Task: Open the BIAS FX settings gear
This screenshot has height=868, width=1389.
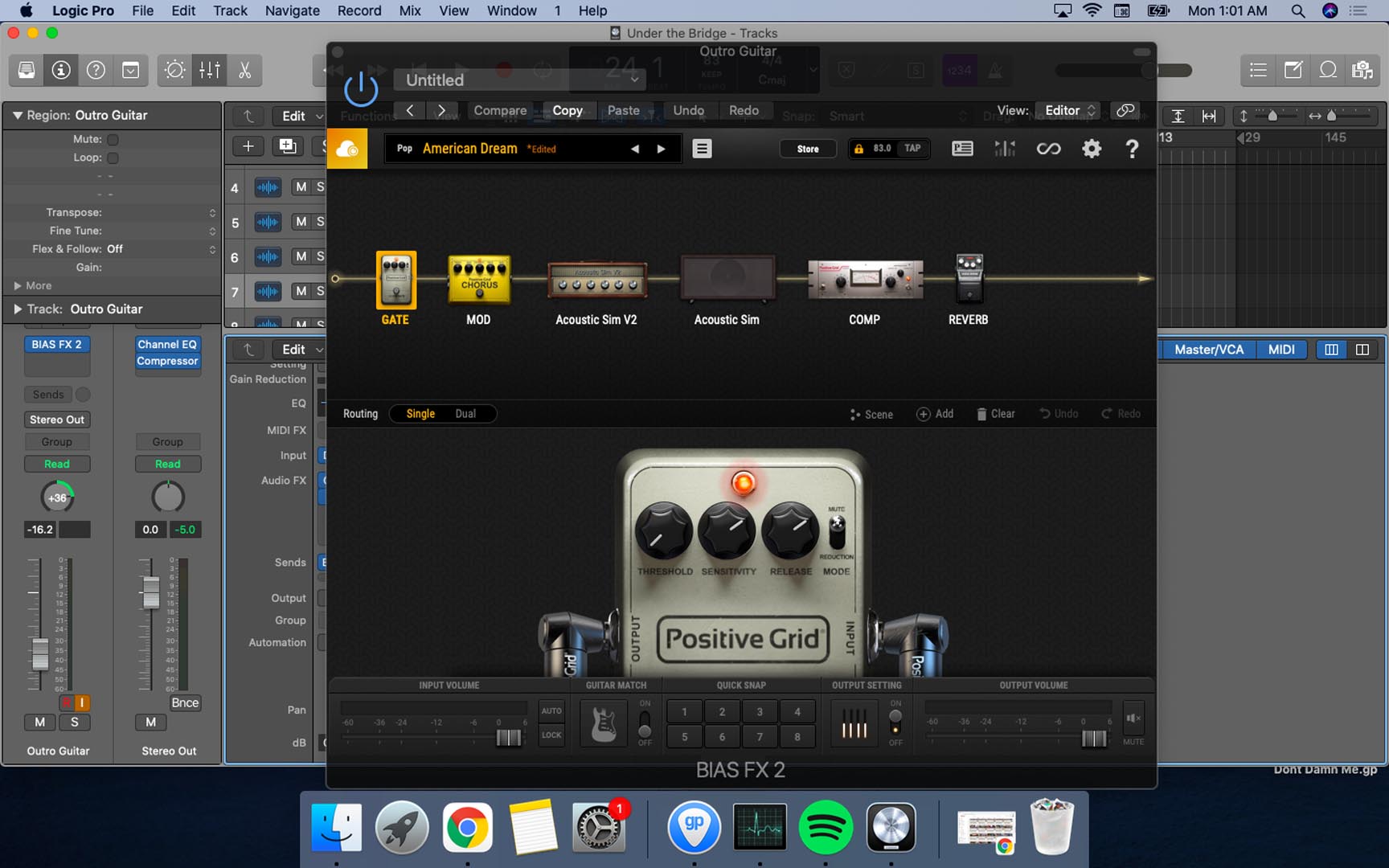Action: [1091, 149]
